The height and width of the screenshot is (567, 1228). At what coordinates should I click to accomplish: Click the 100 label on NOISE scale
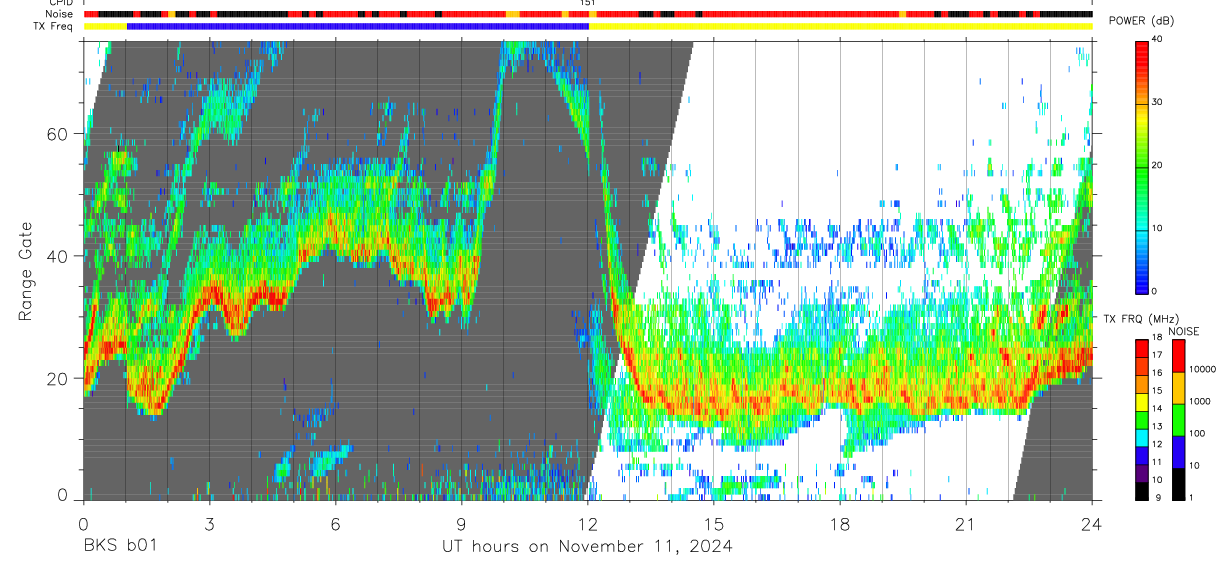[x=1198, y=433]
